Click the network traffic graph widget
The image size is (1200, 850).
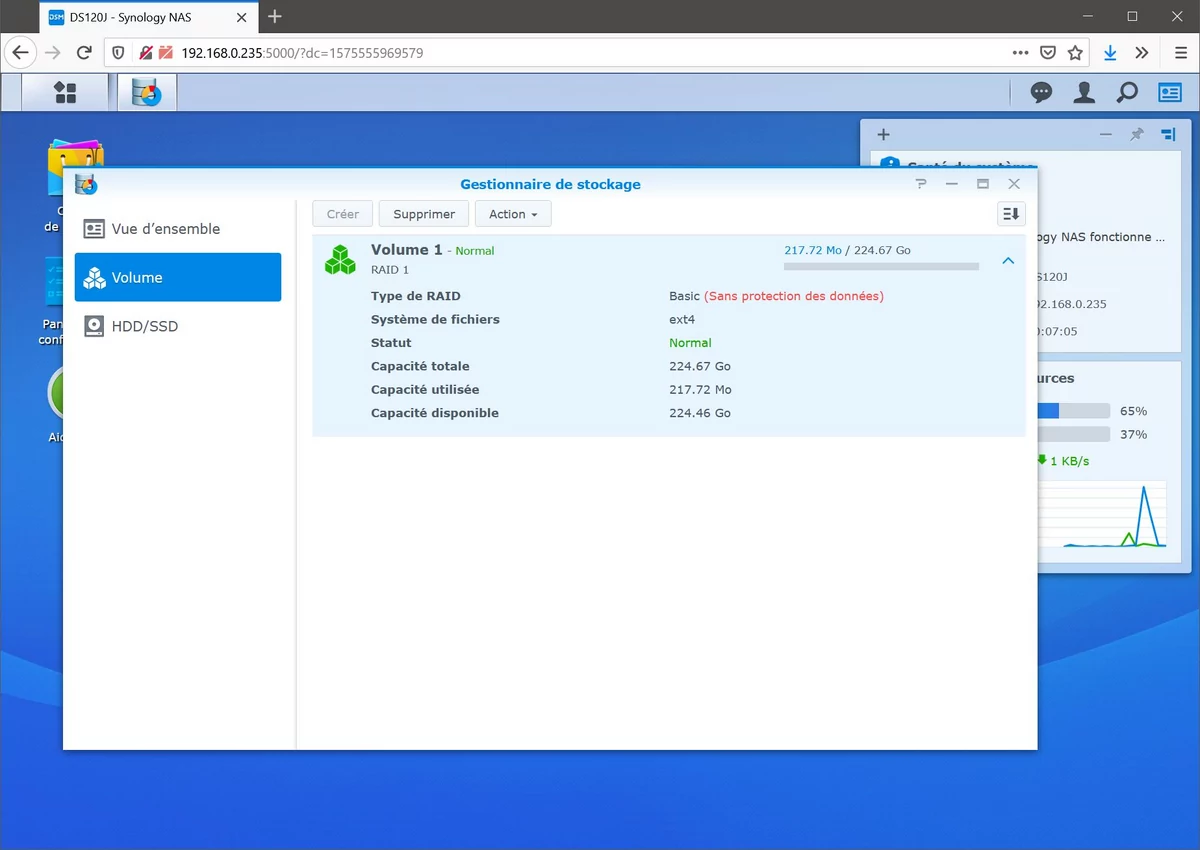pyautogui.click(x=1104, y=514)
